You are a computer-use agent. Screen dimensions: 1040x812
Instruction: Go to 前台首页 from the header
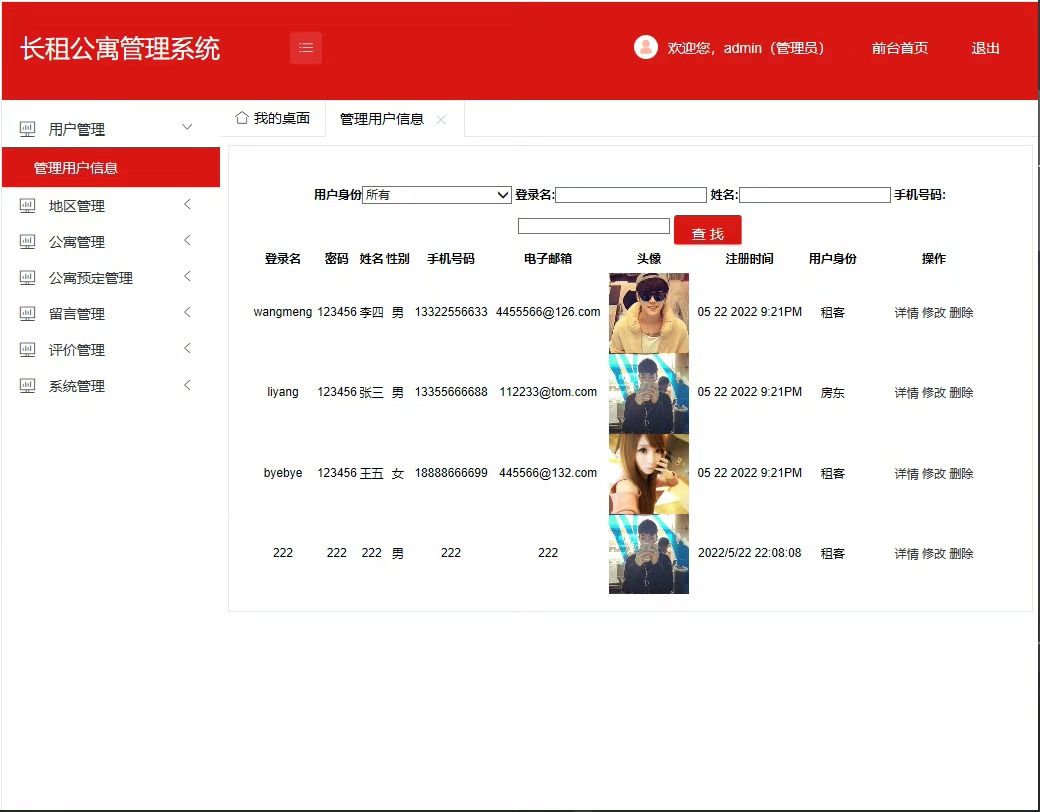pos(899,48)
